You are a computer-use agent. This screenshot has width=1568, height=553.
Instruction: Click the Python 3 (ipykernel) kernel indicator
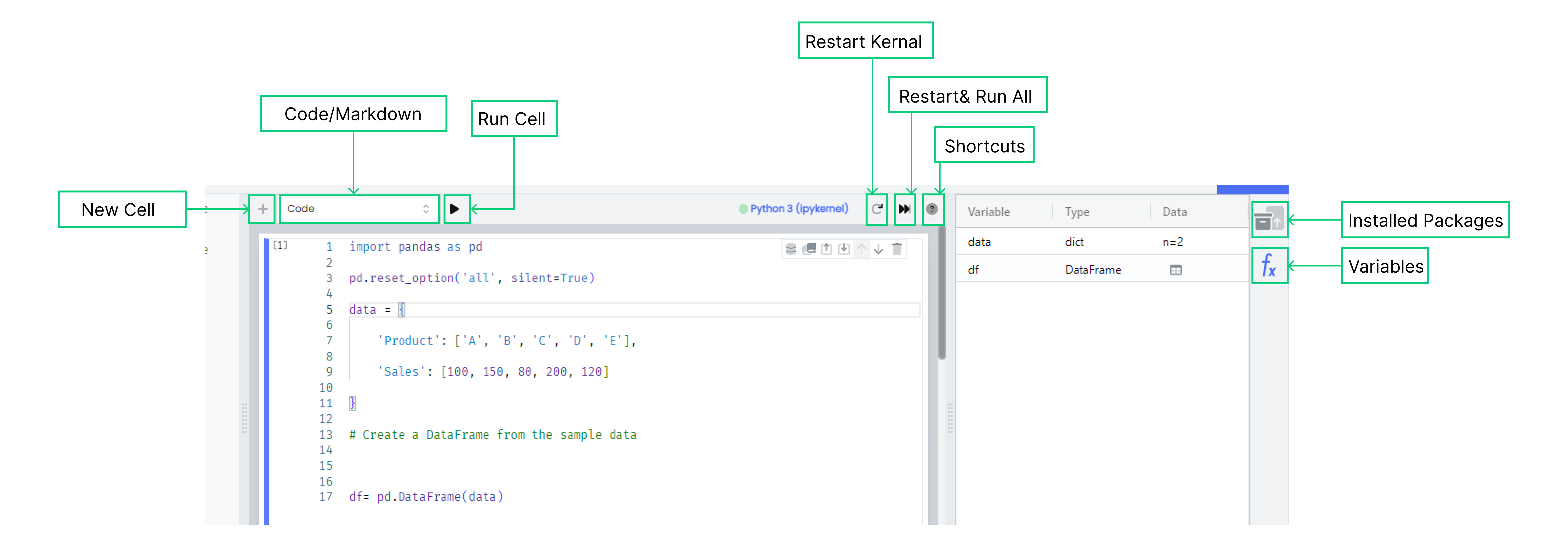[x=793, y=209]
